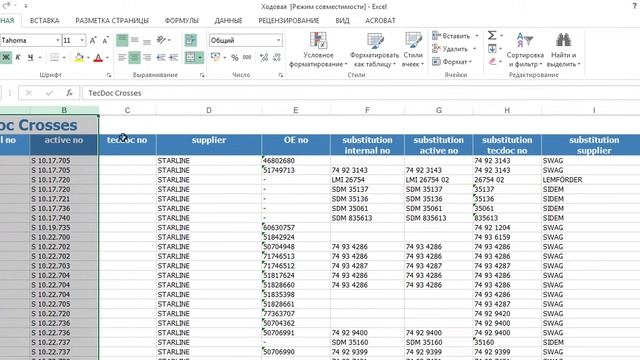Viewport: 640px width, 360px height.
Task: Apply thousands separator (000) style
Action: (247, 58)
